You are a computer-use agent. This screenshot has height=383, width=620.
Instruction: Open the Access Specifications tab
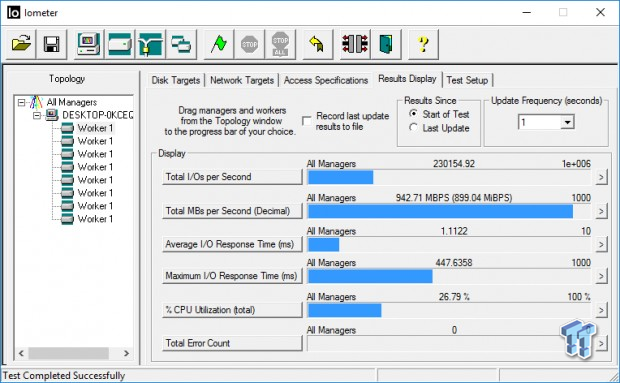coord(326,80)
